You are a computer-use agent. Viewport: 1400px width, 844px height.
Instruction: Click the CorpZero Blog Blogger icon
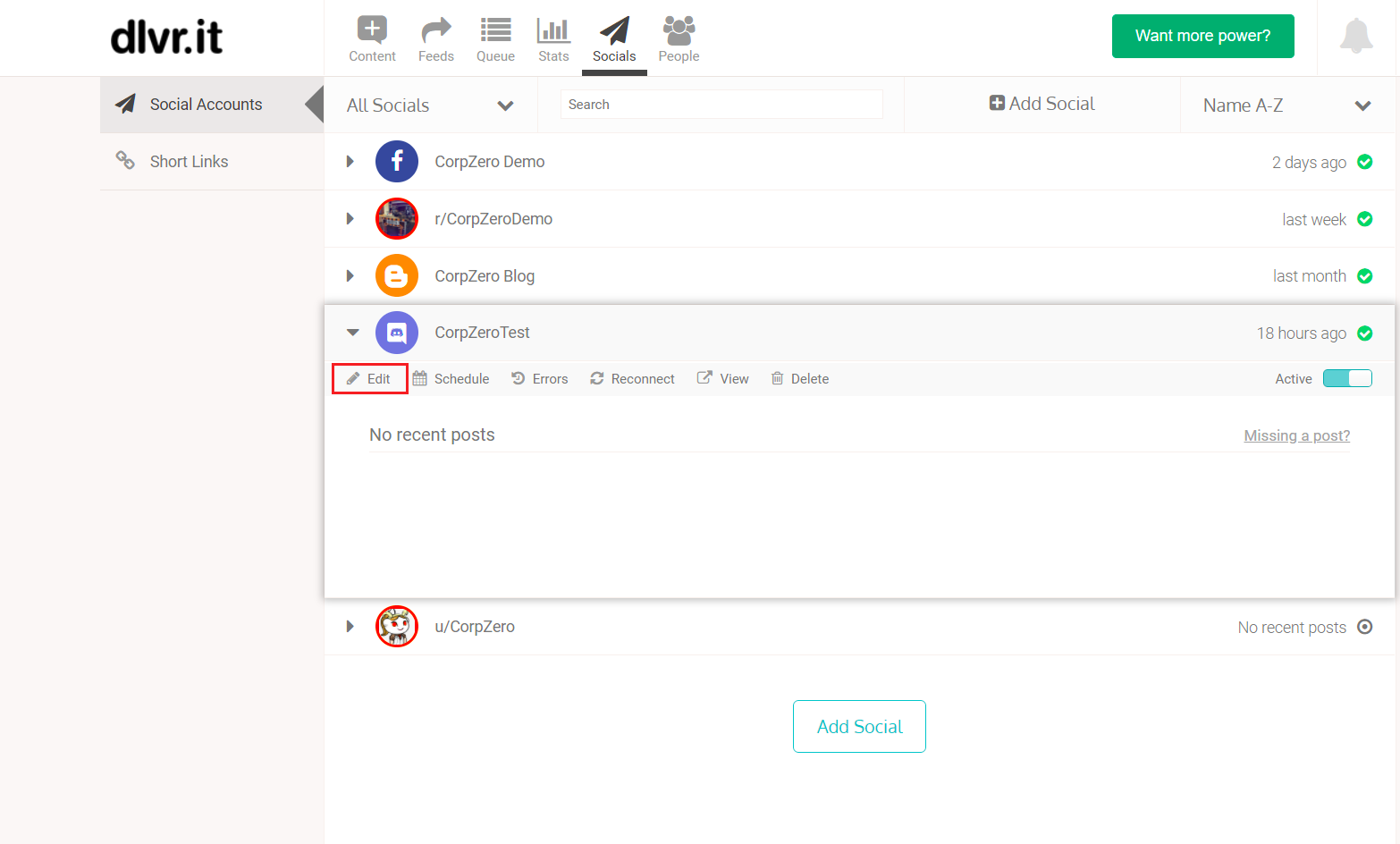point(397,276)
